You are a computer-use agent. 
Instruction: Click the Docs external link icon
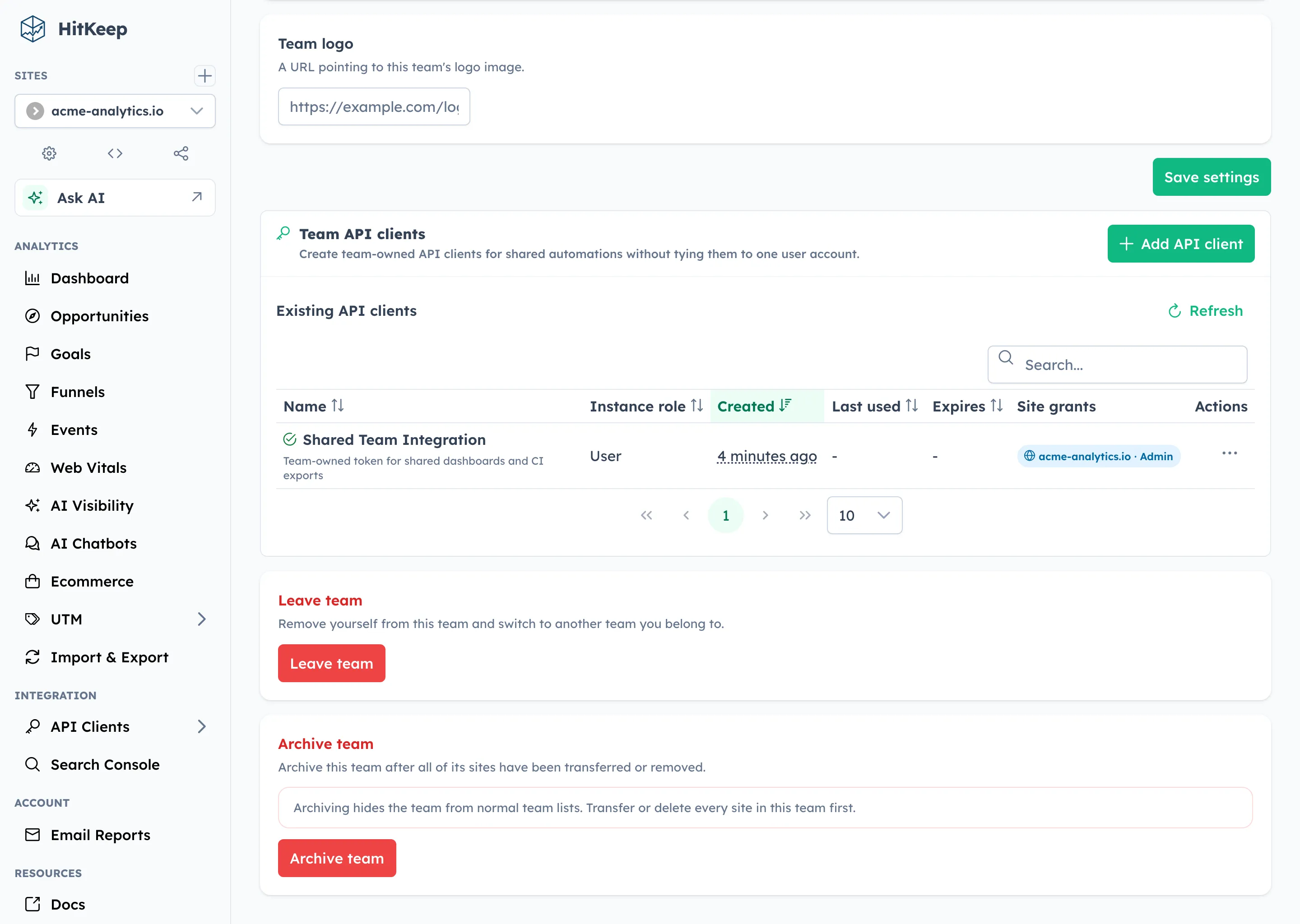pos(32,904)
